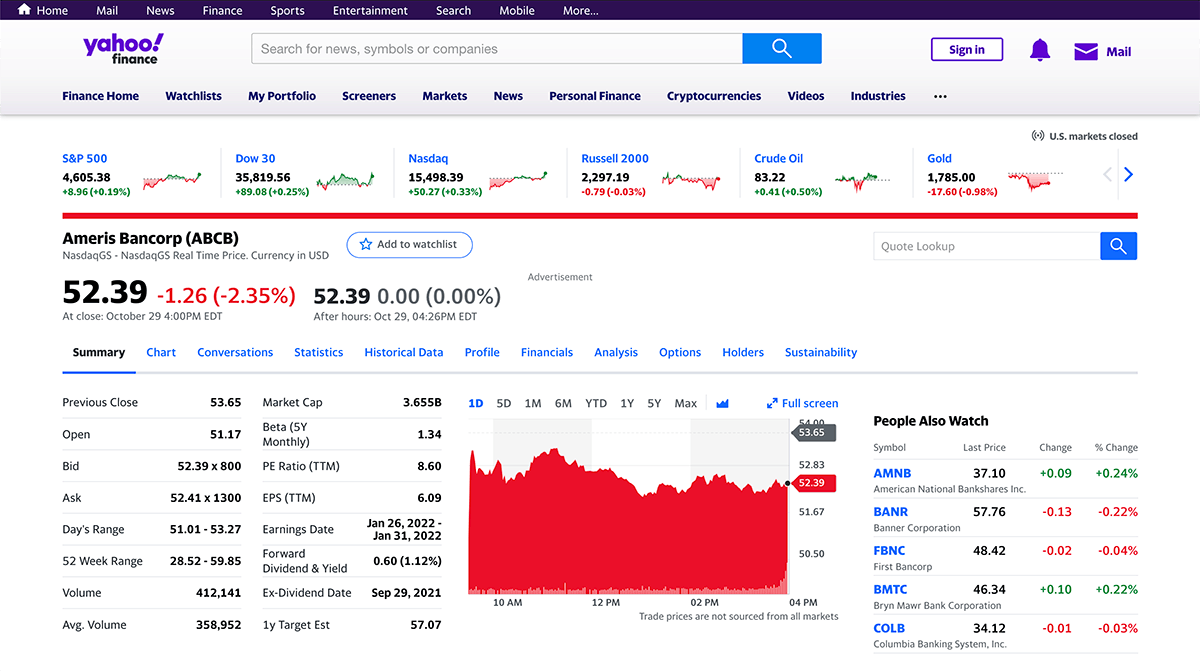1200x671 pixels.
Task: Open the Profile tab
Action: click(482, 352)
